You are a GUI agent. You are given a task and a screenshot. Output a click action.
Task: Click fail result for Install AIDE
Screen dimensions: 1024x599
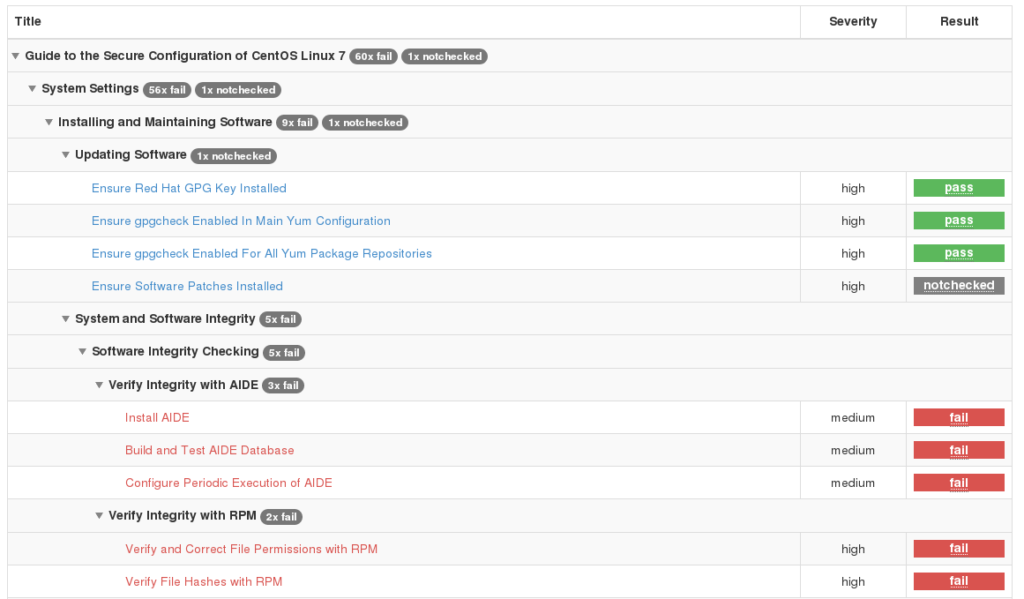point(958,417)
